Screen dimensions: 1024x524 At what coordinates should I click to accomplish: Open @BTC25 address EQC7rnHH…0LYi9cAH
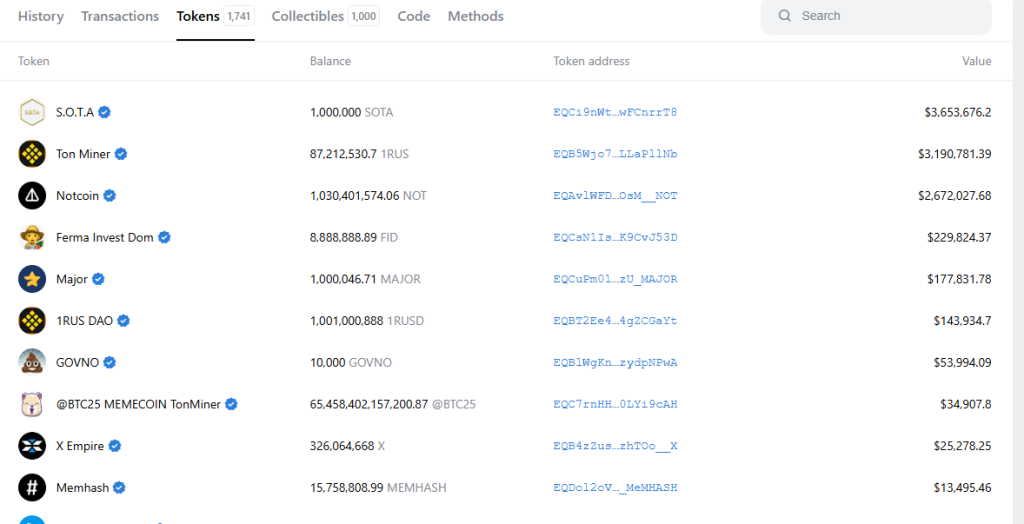click(615, 404)
